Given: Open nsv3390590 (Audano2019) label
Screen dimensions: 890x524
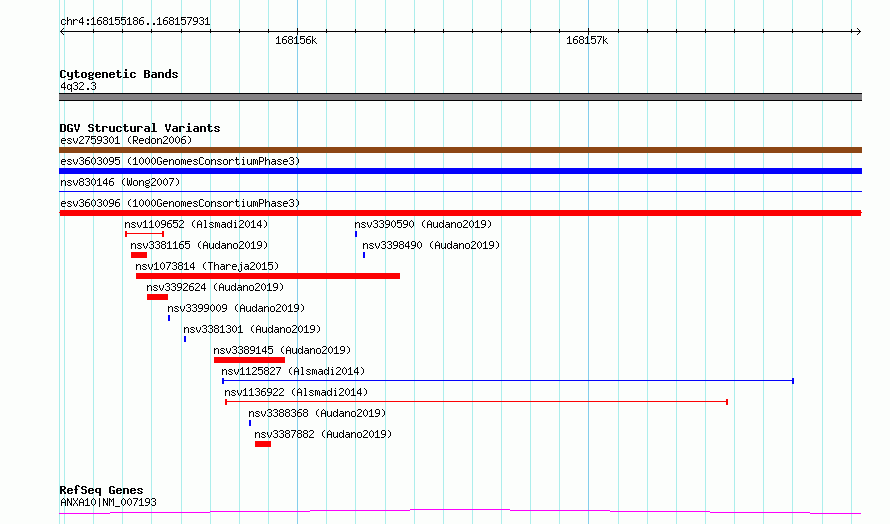Looking at the screenshot, I should coord(423,224).
